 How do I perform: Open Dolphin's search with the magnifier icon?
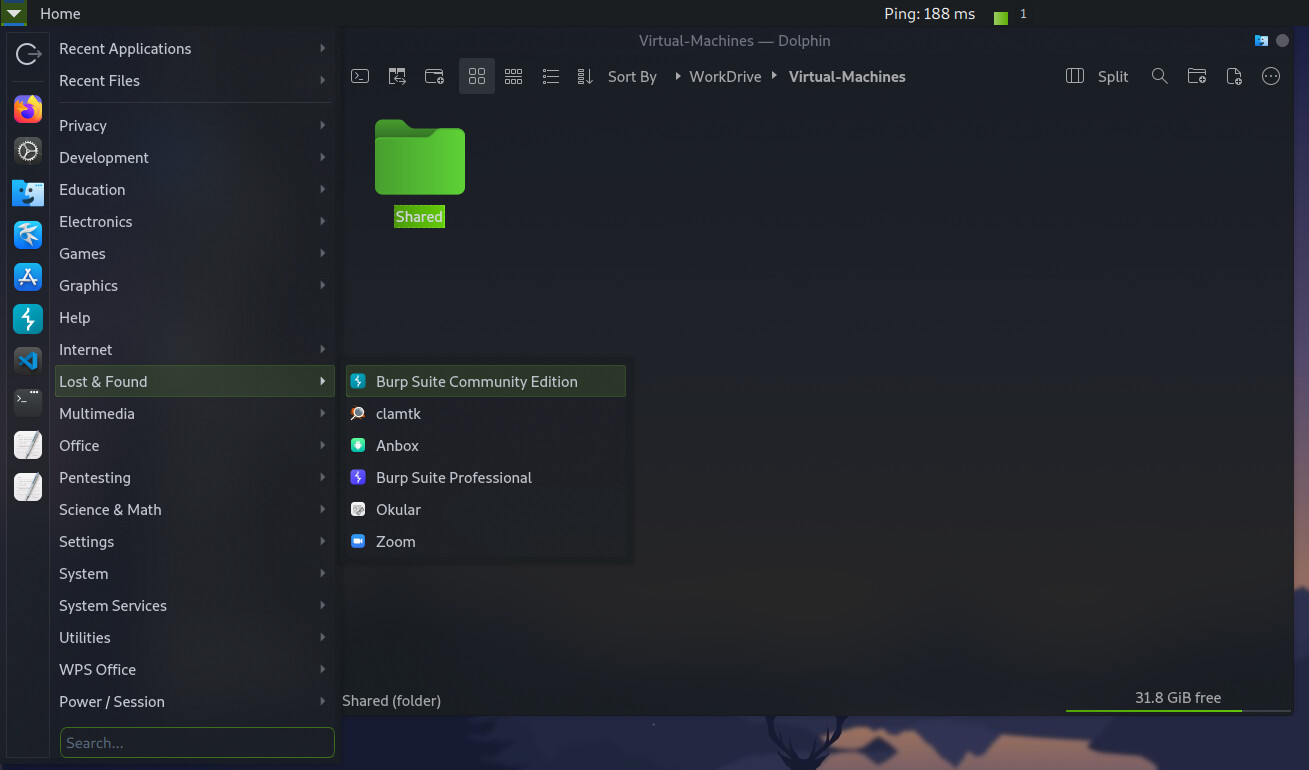1159,76
